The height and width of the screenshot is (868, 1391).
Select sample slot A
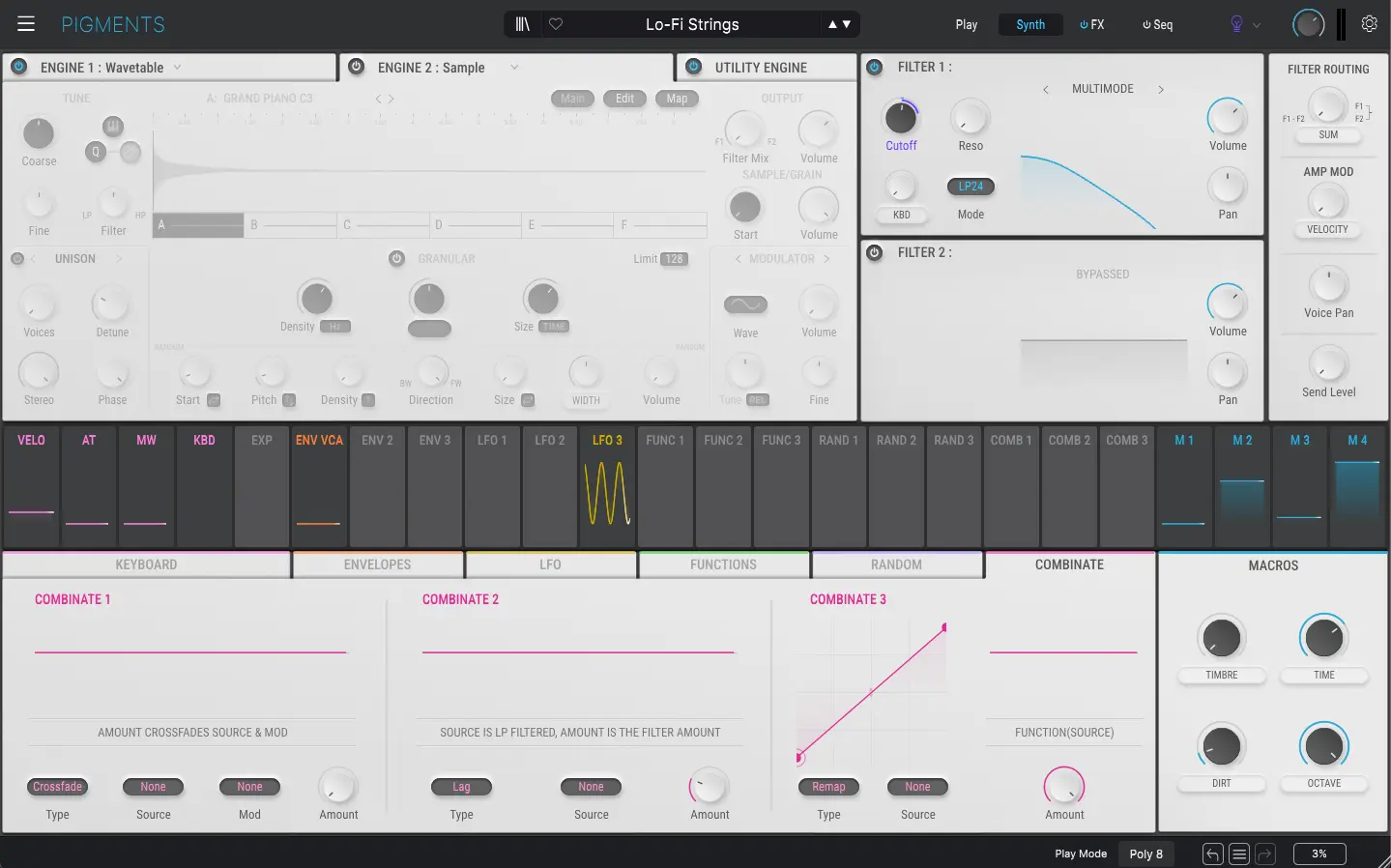pos(198,224)
